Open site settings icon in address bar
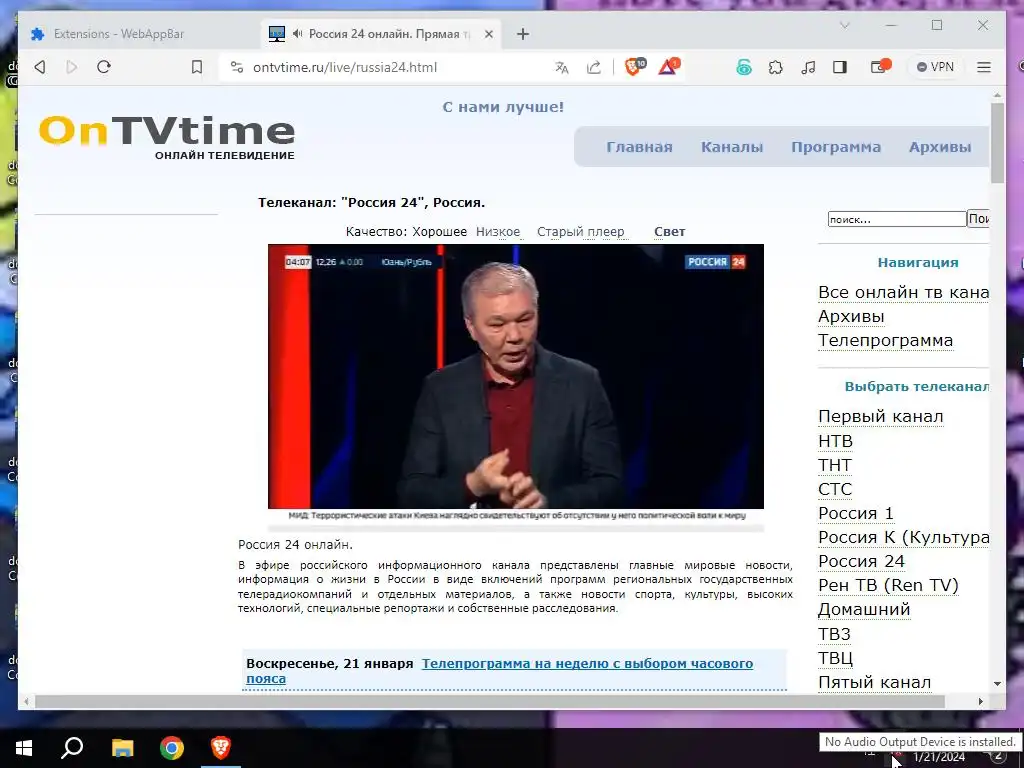The height and width of the screenshot is (768, 1024). pyautogui.click(x=237, y=67)
